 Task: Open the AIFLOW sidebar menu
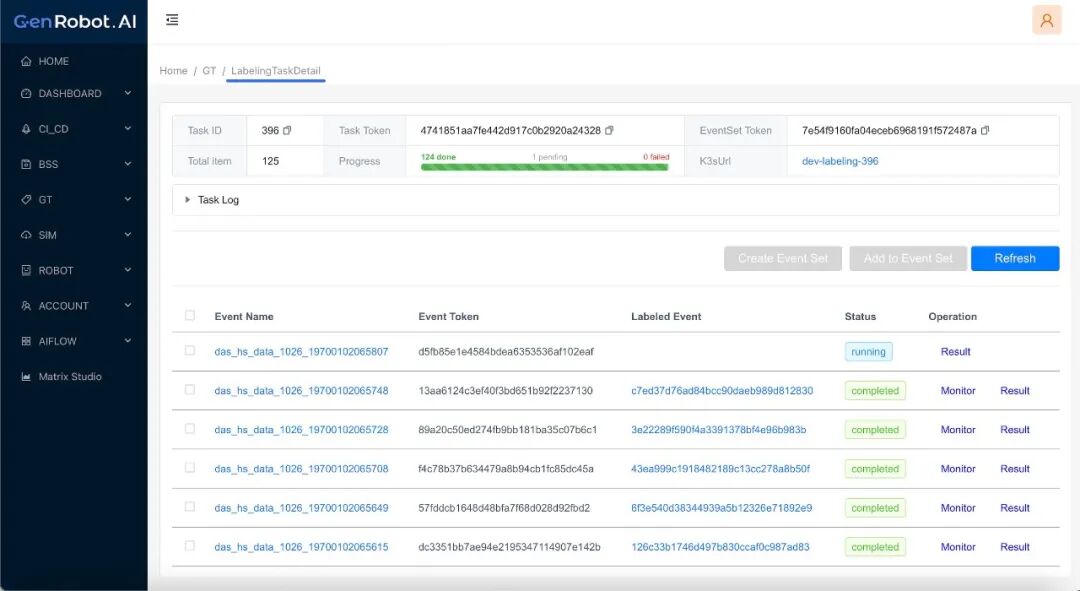pos(128,341)
